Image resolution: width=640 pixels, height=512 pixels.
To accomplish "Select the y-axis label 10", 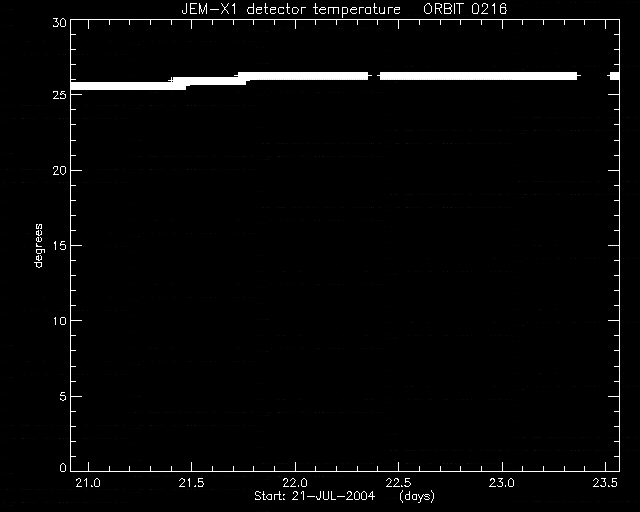I will tap(60, 321).
